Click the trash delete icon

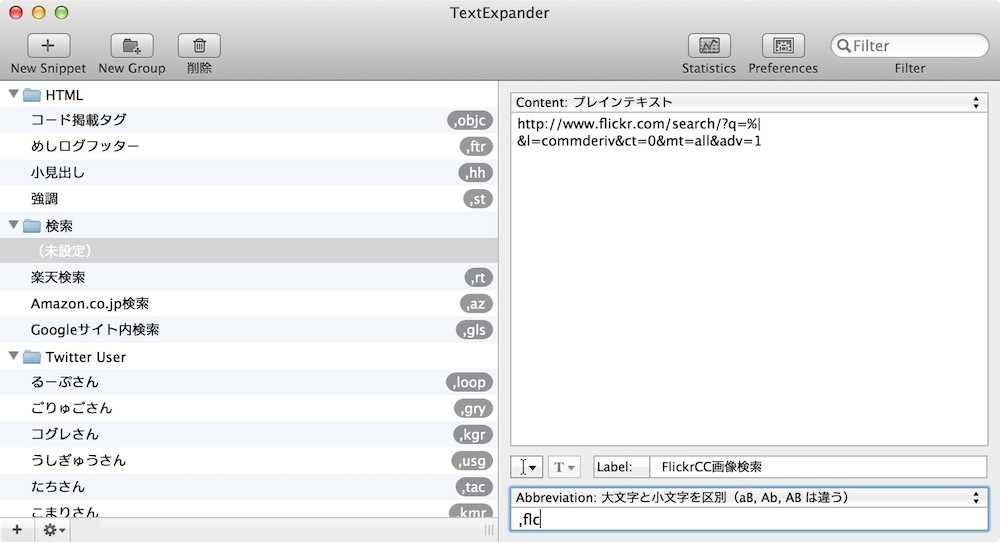pos(199,46)
